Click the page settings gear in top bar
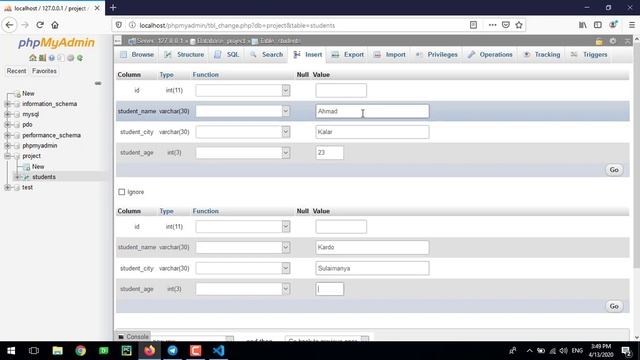Image resolution: width=640 pixels, height=360 pixels. (x=613, y=41)
